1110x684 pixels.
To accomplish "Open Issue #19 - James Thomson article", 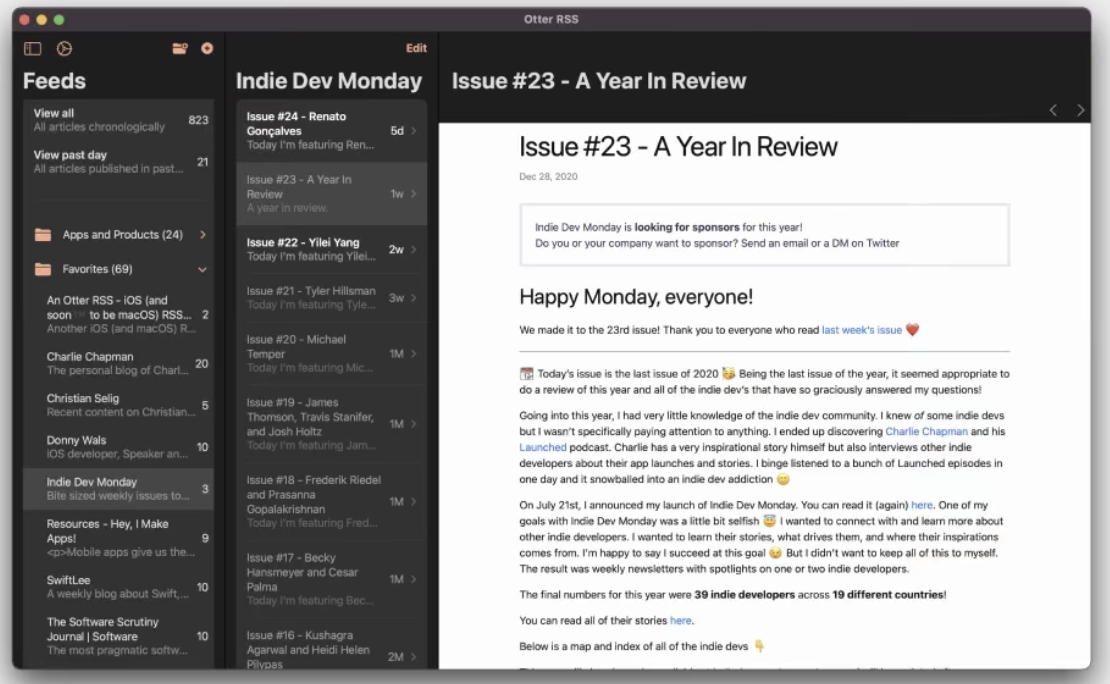I will pos(331,424).
